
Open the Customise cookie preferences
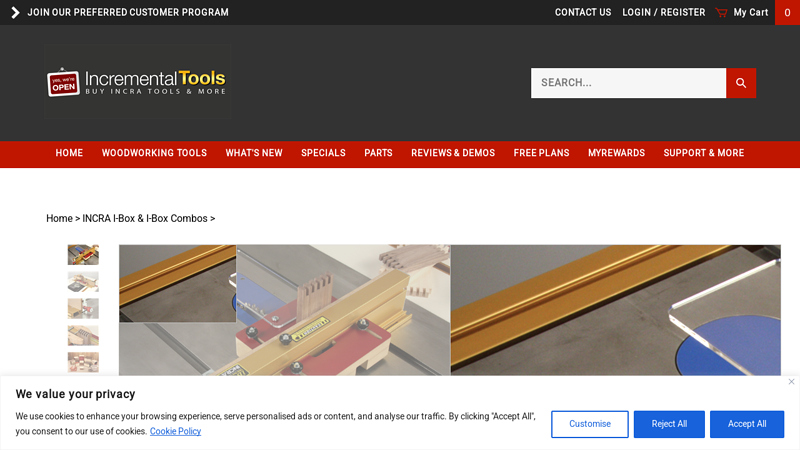(590, 424)
